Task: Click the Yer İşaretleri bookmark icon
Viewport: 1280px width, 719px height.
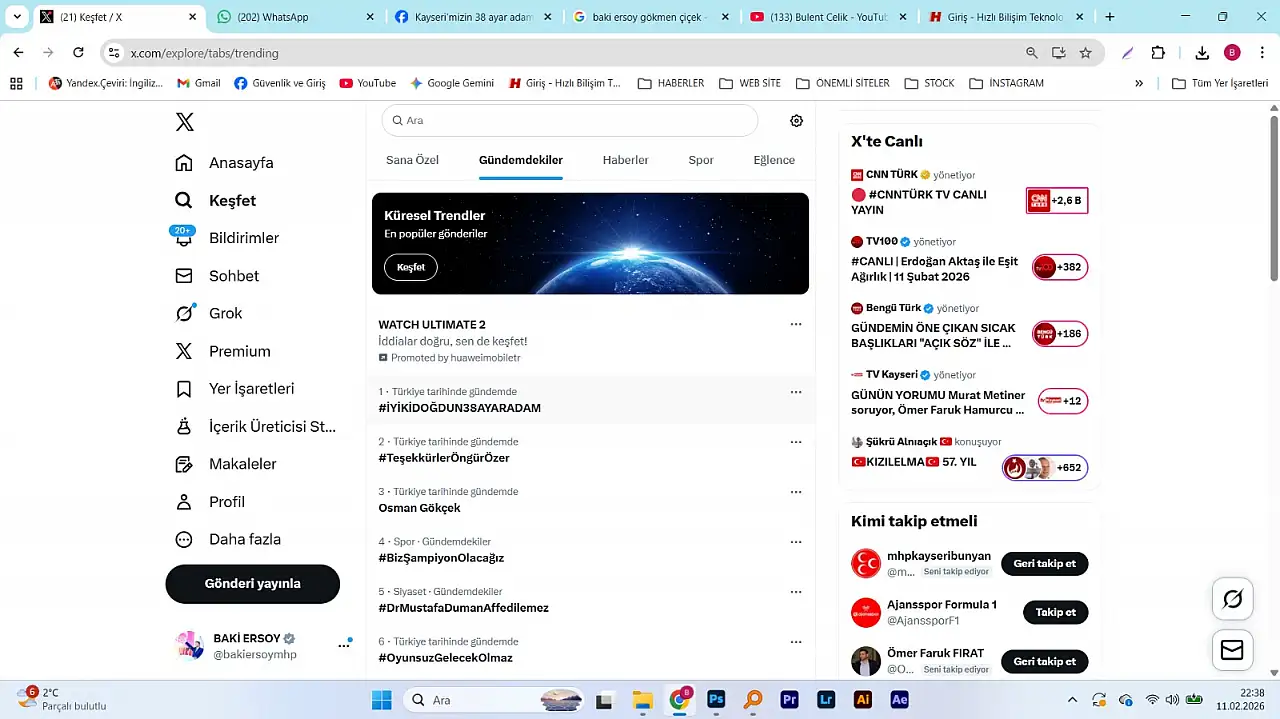Action: pyautogui.click(x=184, y=389)
